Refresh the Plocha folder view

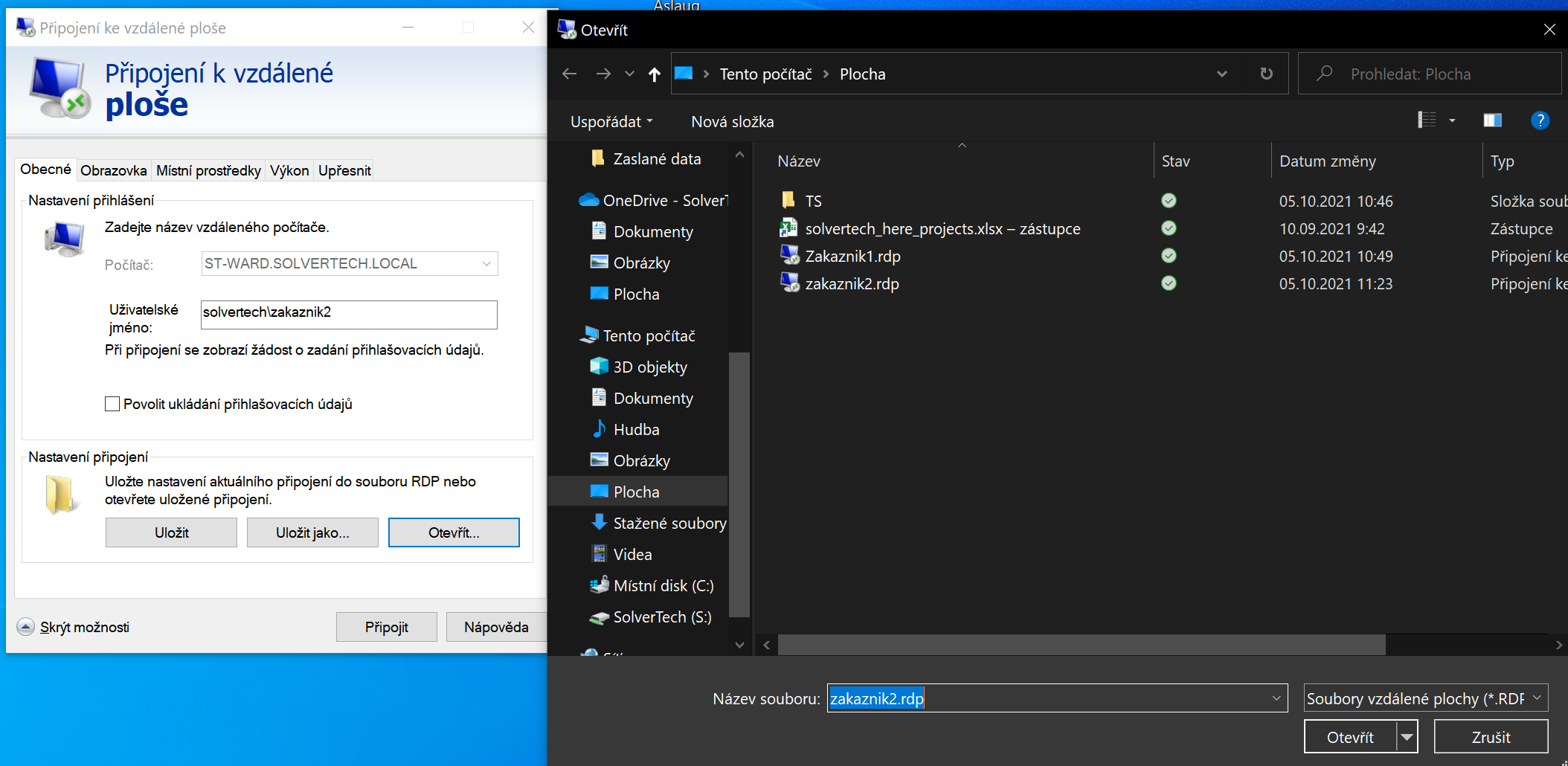click(x=1266, y=74)
